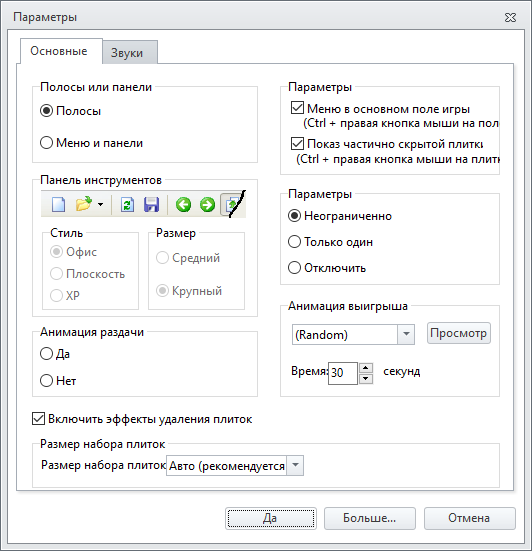Screen dimensions: 532x551
Task: Click the Больше... button
Action: pos(370,518)
